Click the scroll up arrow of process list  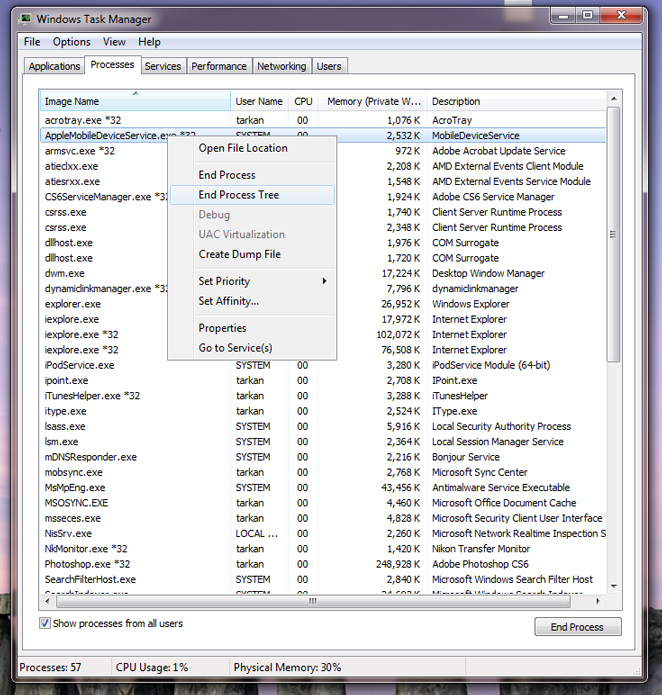point(613,98)
